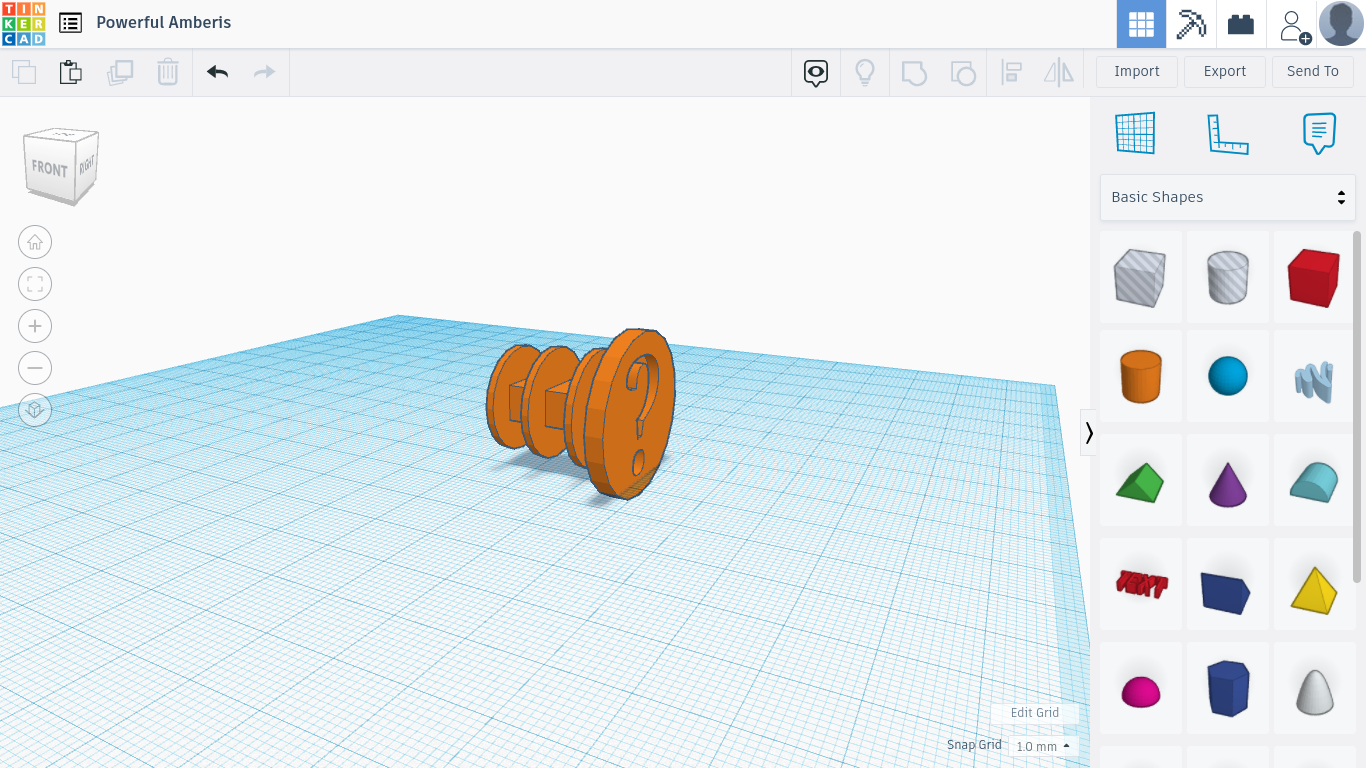Select the Box hole shape
This screenshot has height=768, width=1366.
1141,278
